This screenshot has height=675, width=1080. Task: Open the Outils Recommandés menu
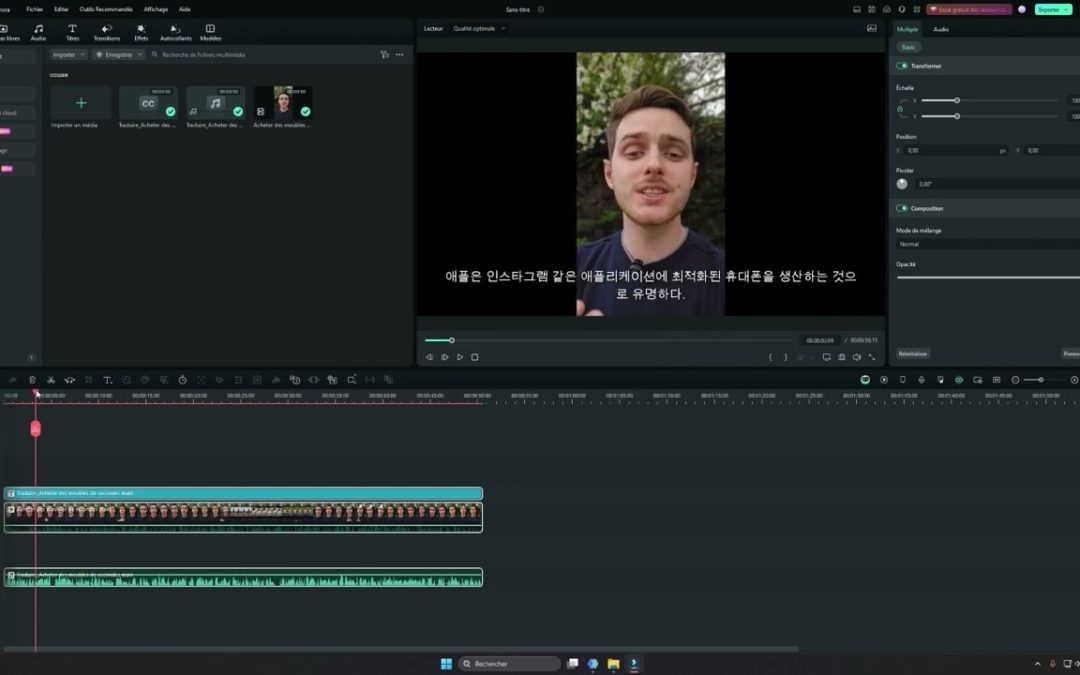click(105, 9)
